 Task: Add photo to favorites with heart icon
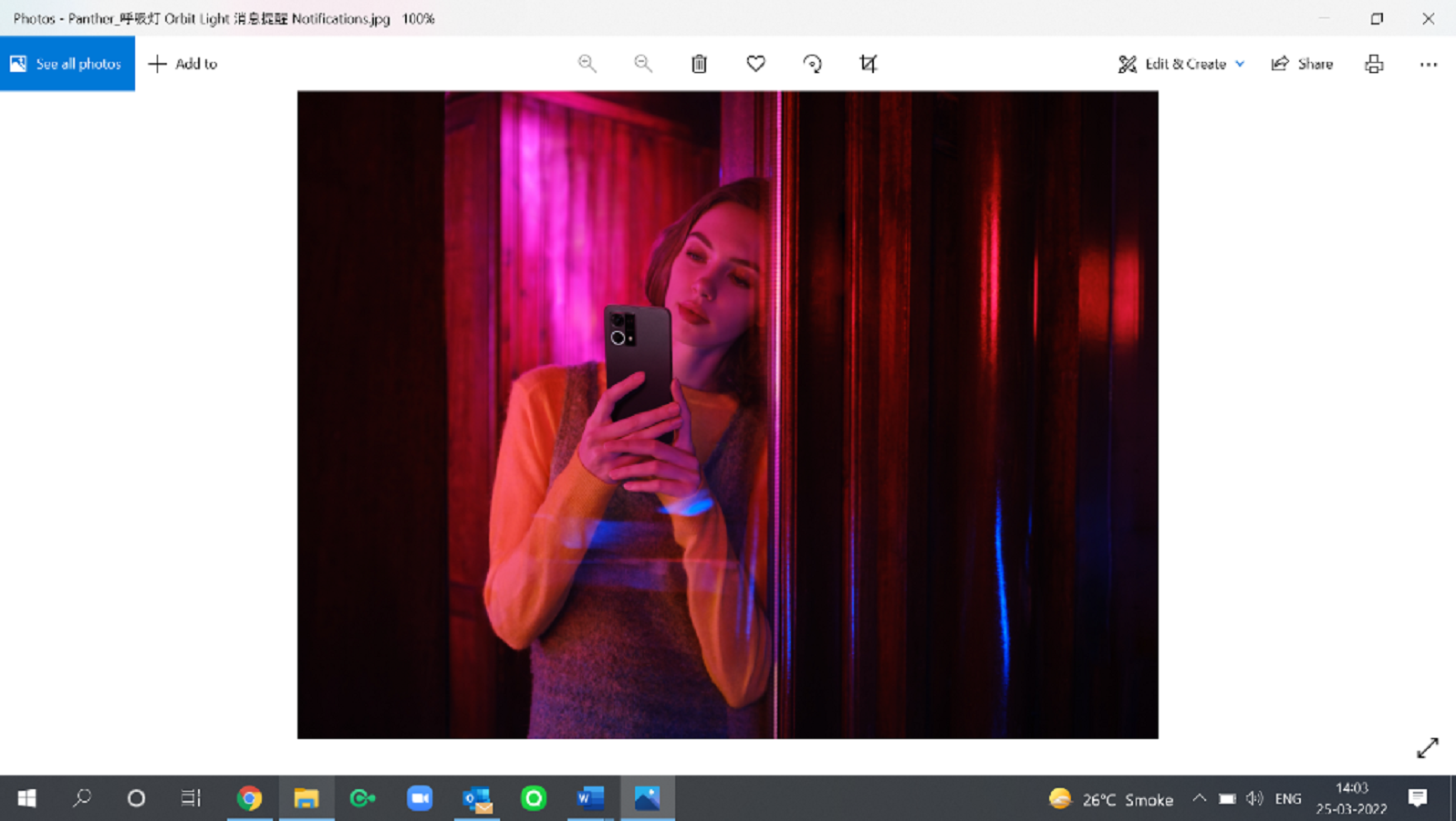(755, 64)
